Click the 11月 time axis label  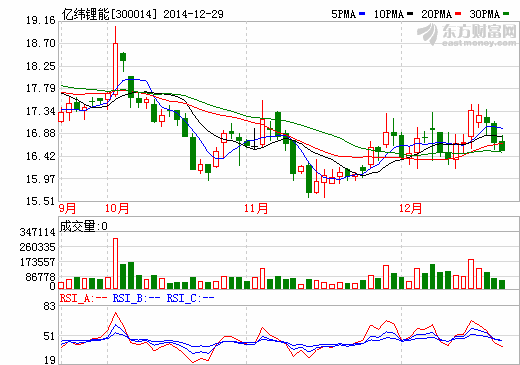[x=256, y=208]
